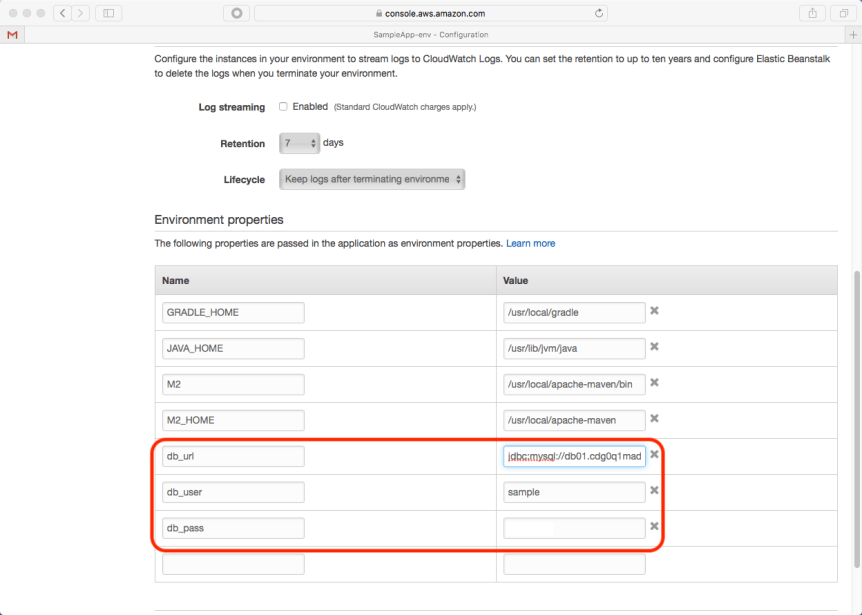Screen dimensions: 862x615
Task: Delete the JAVA_HOME property row
Action: click(654, 347)
